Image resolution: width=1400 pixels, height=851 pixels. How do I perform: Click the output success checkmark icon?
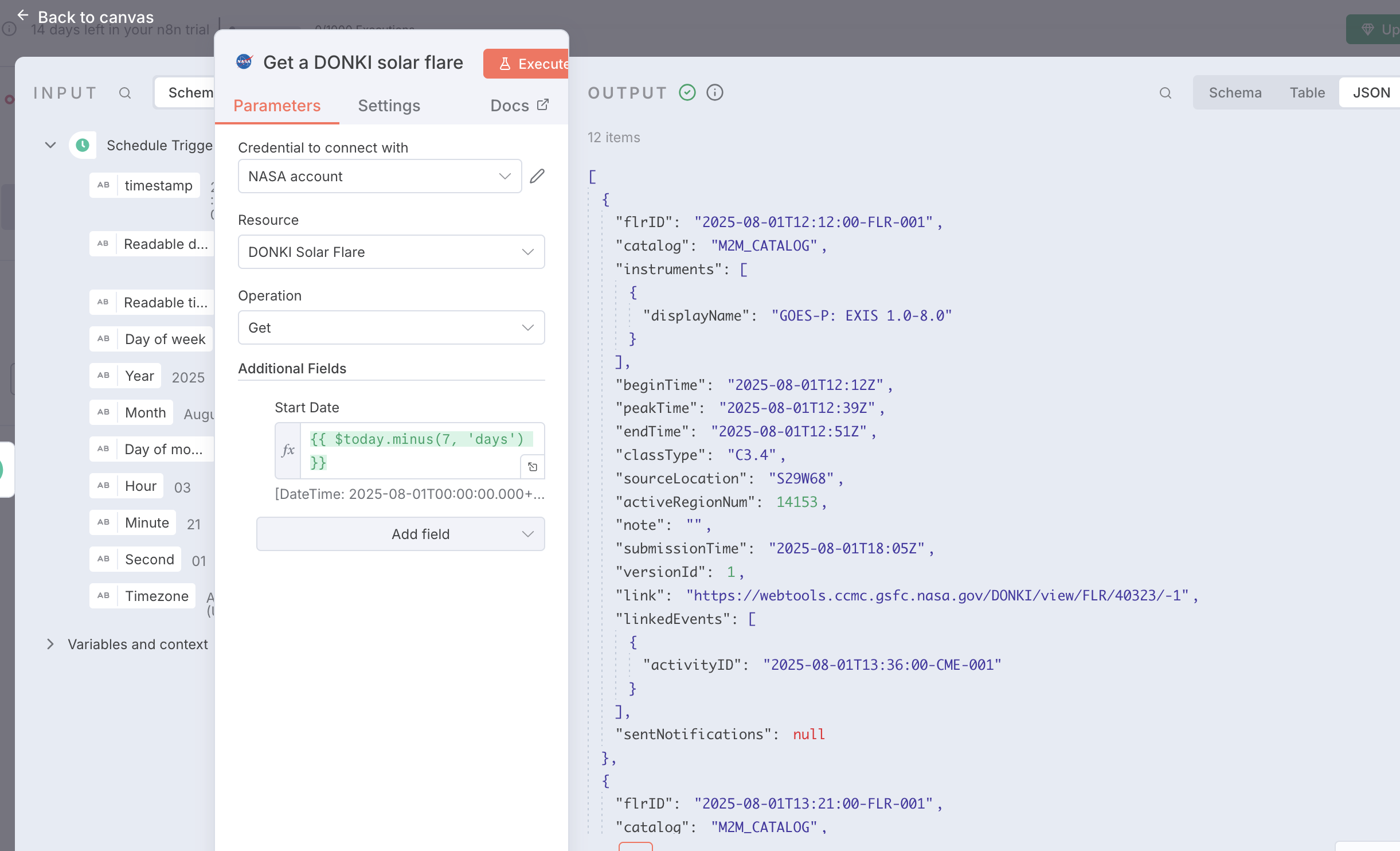pos(687,92)
